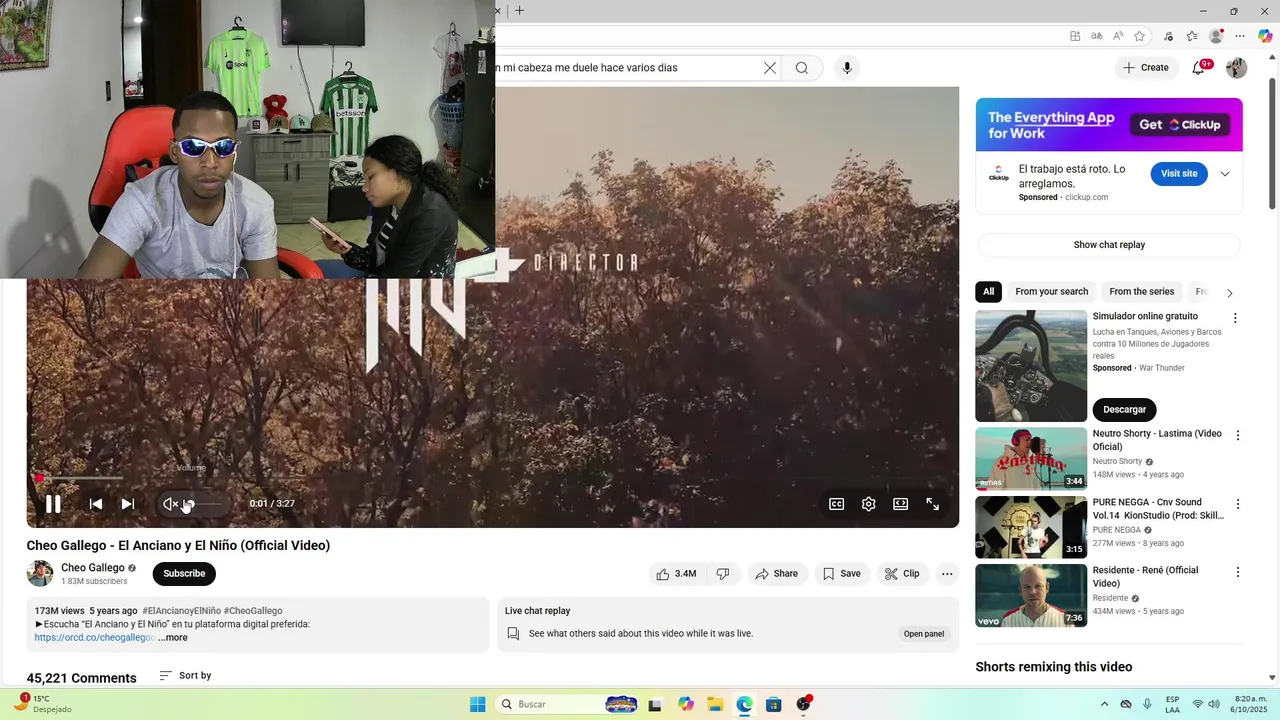Go to the previous video in player controls
Viewport: 1280px width, 720px height.
(96, 504)
